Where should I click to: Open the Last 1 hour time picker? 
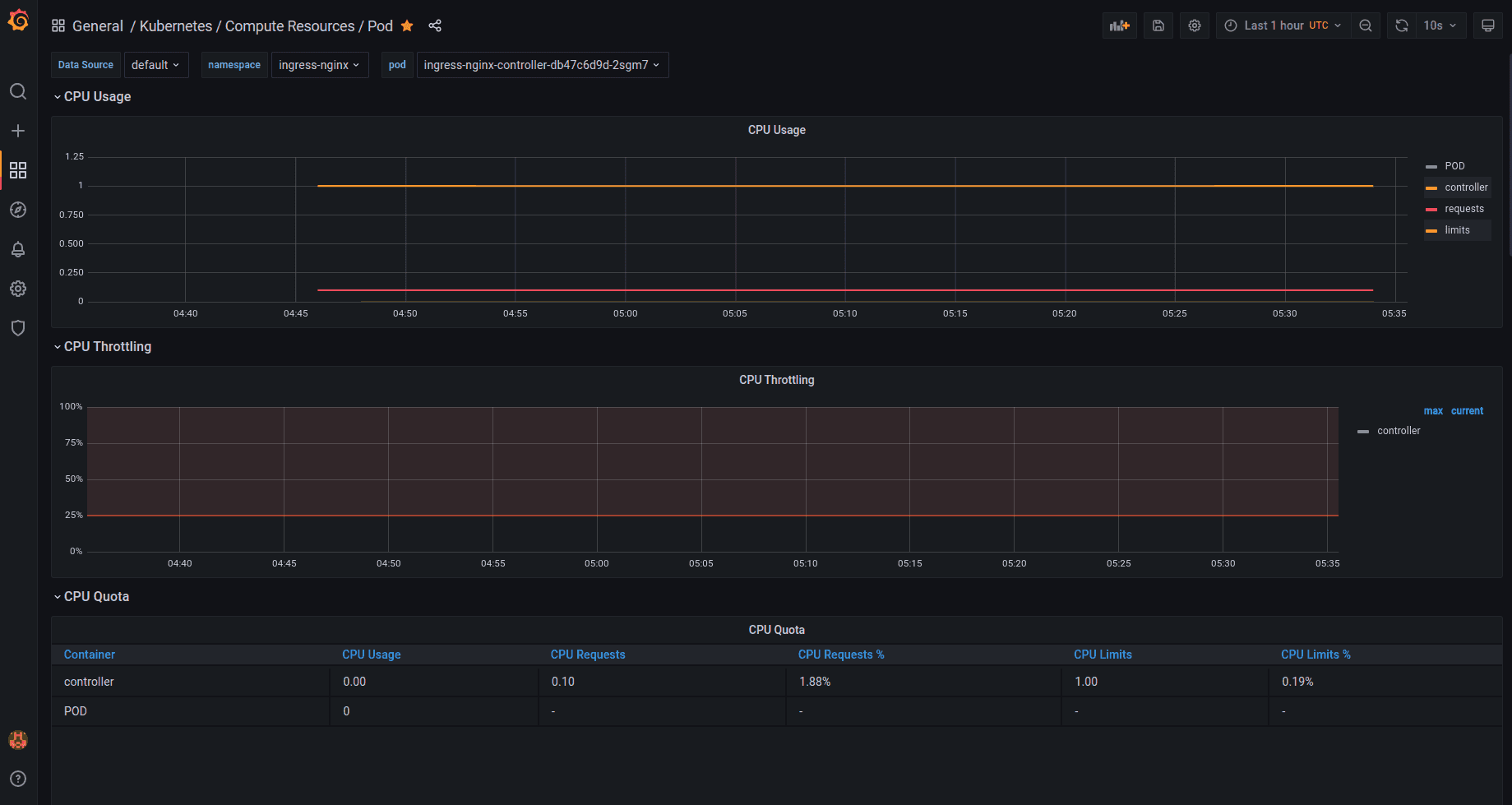coord(1283,25)
